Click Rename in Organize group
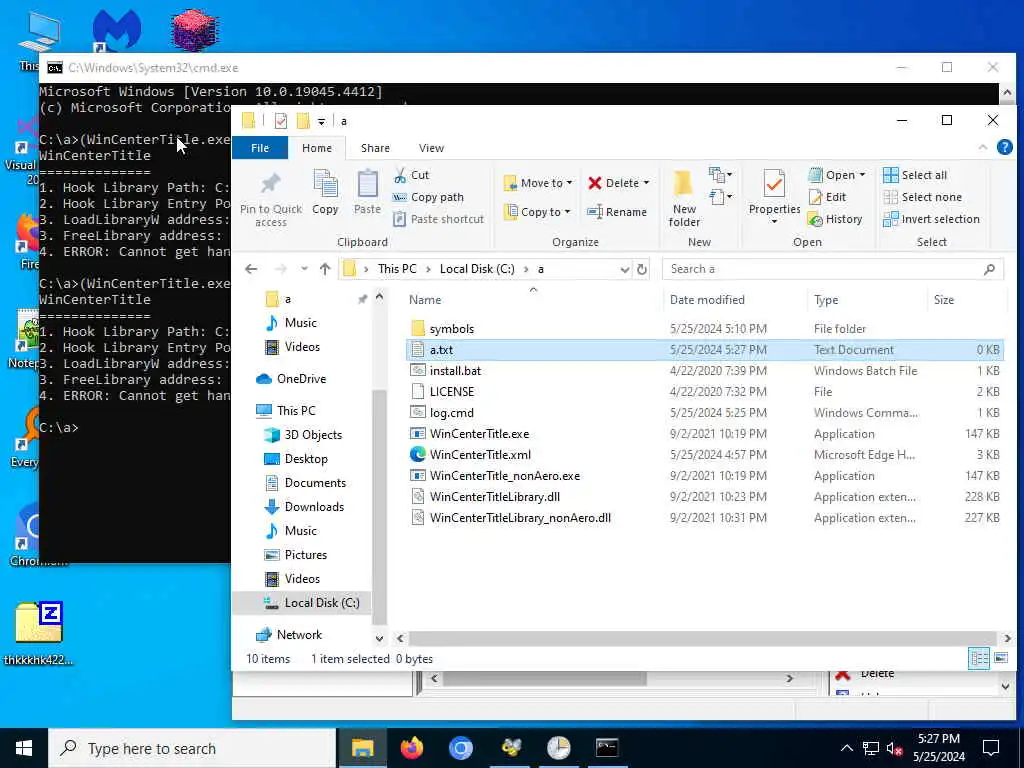 [x=617, y=212]
